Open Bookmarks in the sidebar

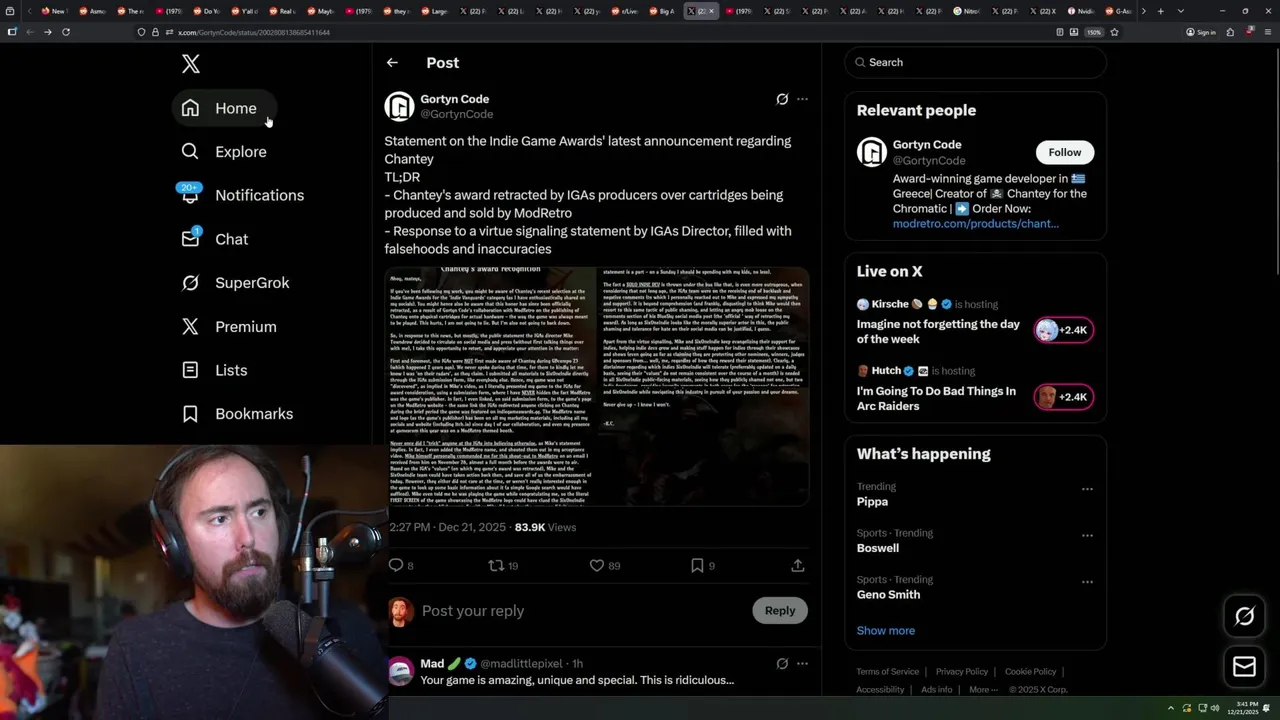coord(237,414)
